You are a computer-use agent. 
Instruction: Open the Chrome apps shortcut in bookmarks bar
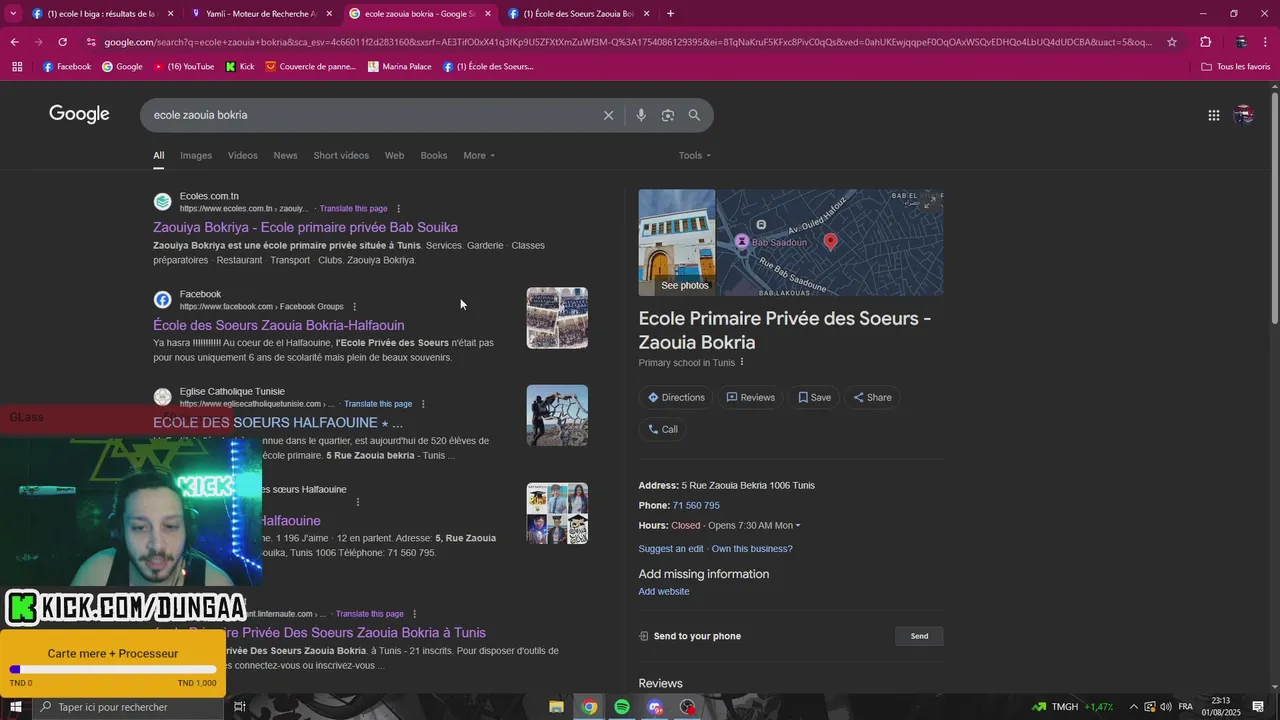point(17,67)
